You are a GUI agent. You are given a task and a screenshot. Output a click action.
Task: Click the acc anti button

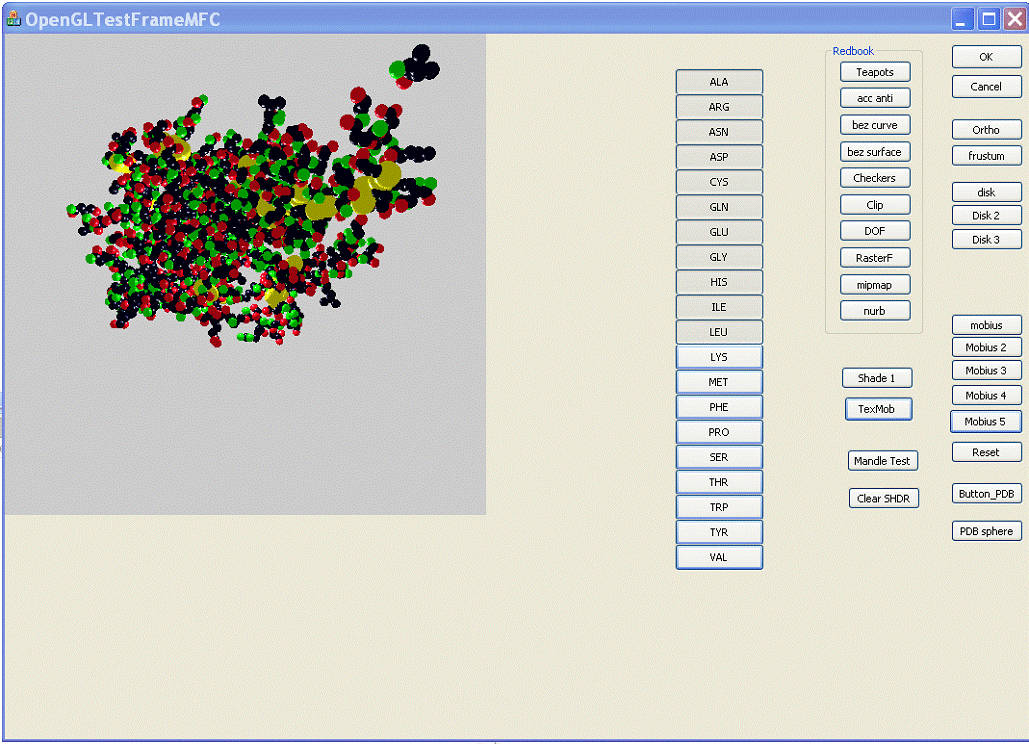875,98
